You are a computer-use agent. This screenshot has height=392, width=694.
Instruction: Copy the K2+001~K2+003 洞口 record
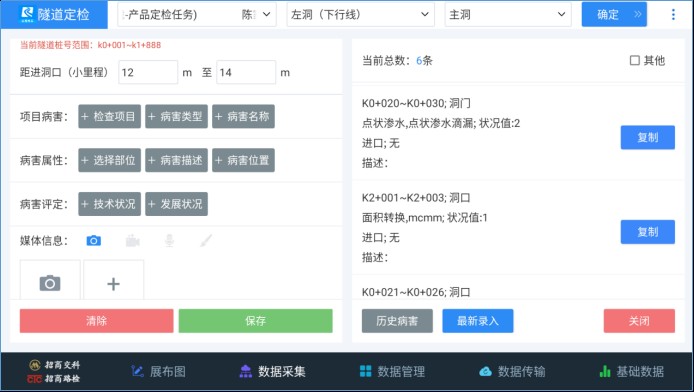[x=648, y=232]
